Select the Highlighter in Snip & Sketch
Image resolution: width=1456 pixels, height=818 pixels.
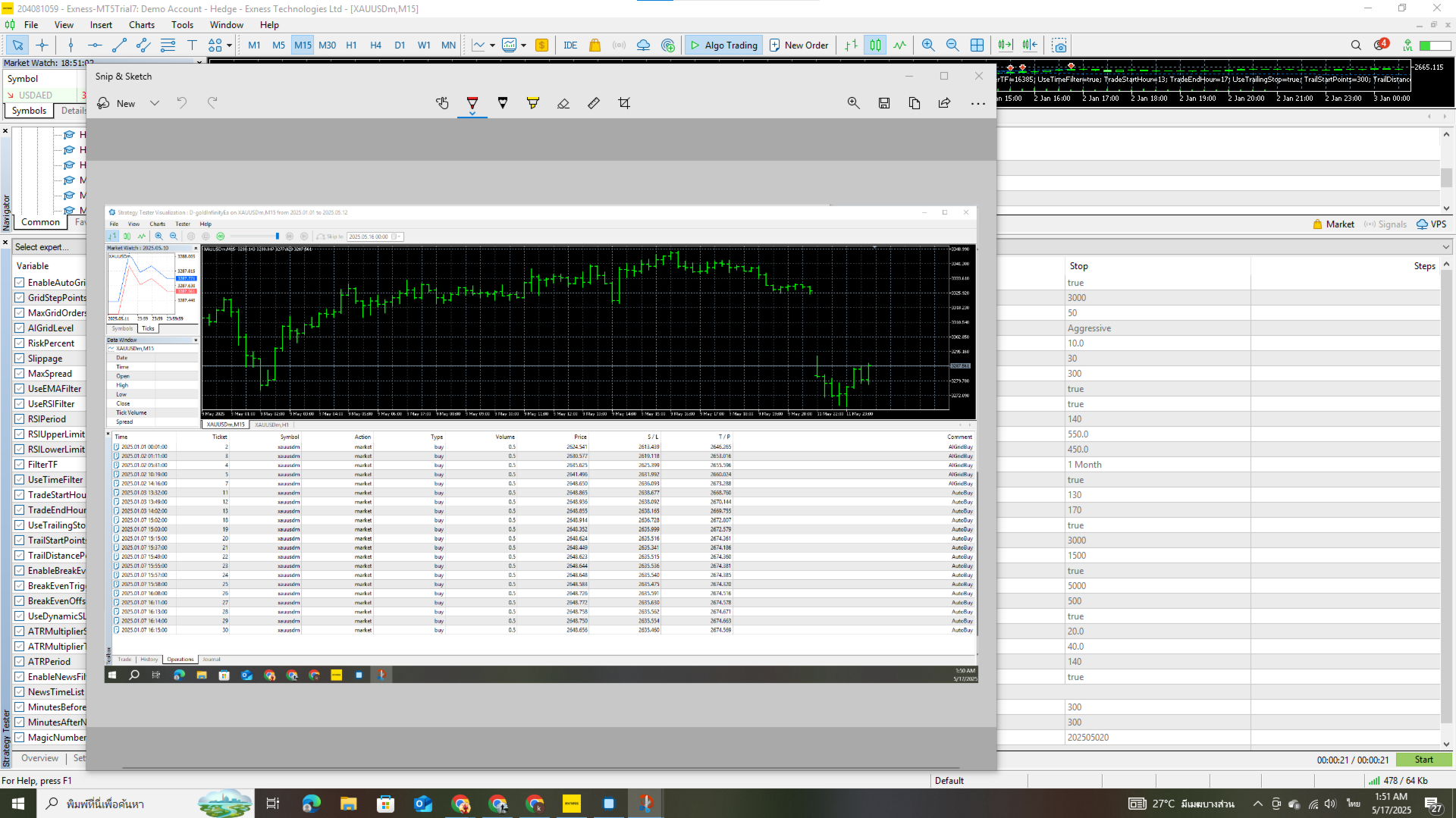coord(533,103)
